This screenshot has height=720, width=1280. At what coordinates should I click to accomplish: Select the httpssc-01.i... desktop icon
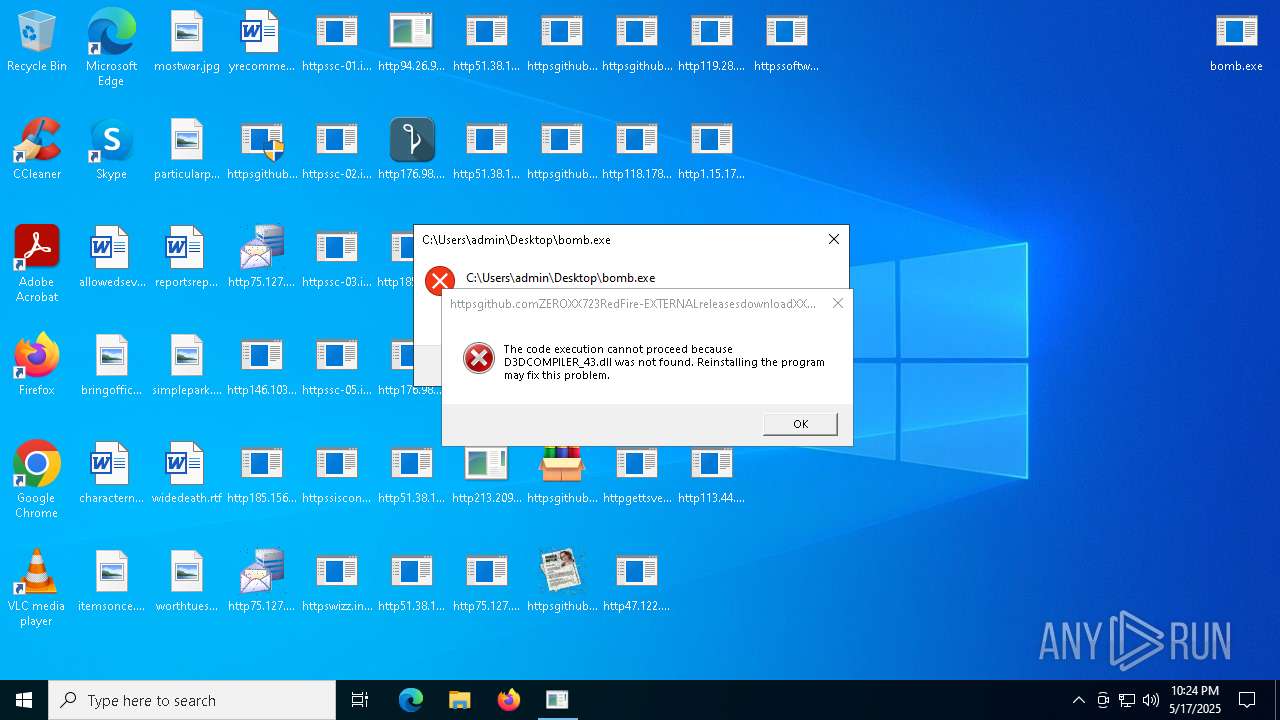337,42
